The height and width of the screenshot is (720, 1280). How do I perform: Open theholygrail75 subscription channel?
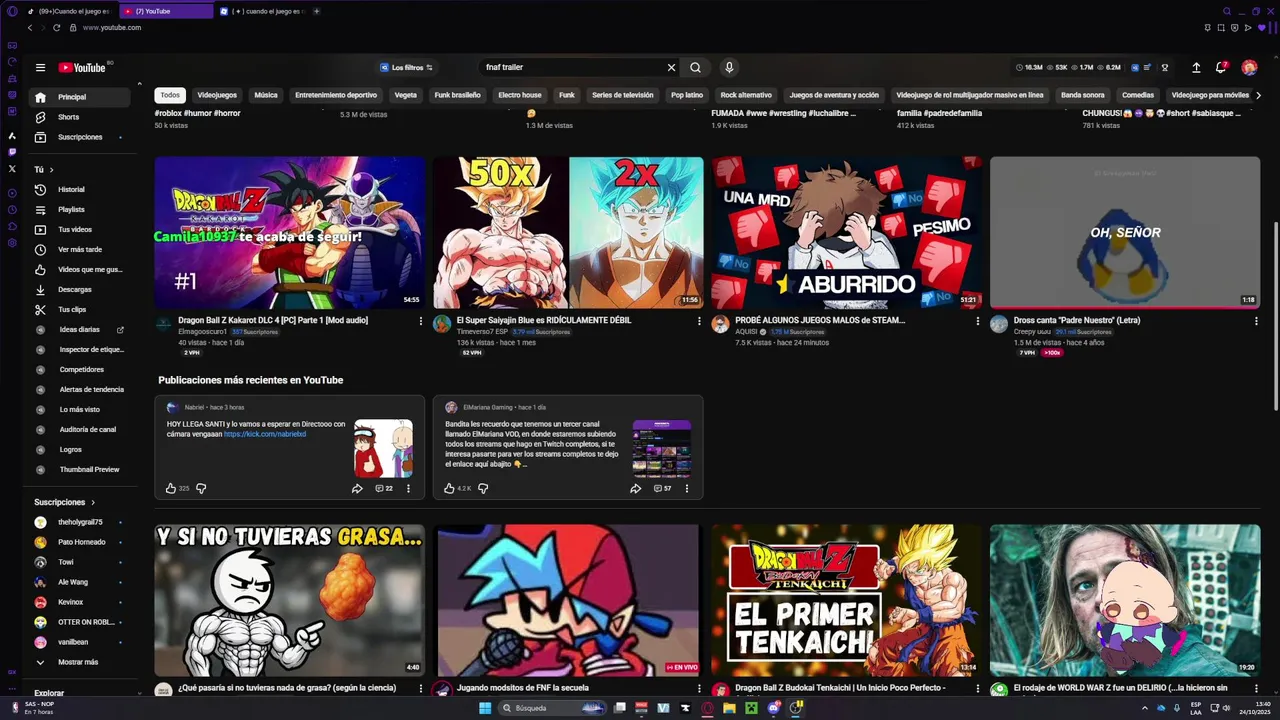tap(80, 522)
